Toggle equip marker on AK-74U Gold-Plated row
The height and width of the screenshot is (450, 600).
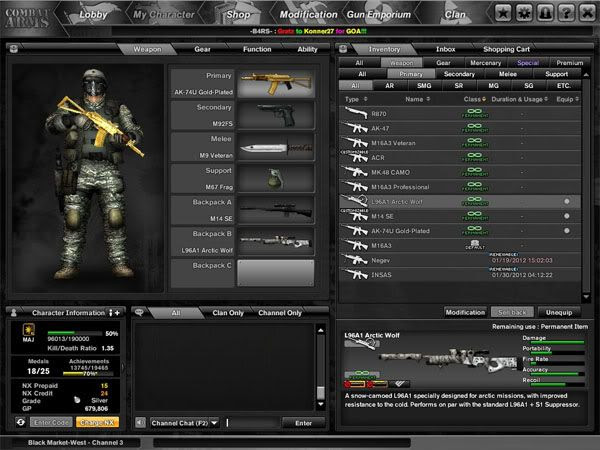point(566,230)
